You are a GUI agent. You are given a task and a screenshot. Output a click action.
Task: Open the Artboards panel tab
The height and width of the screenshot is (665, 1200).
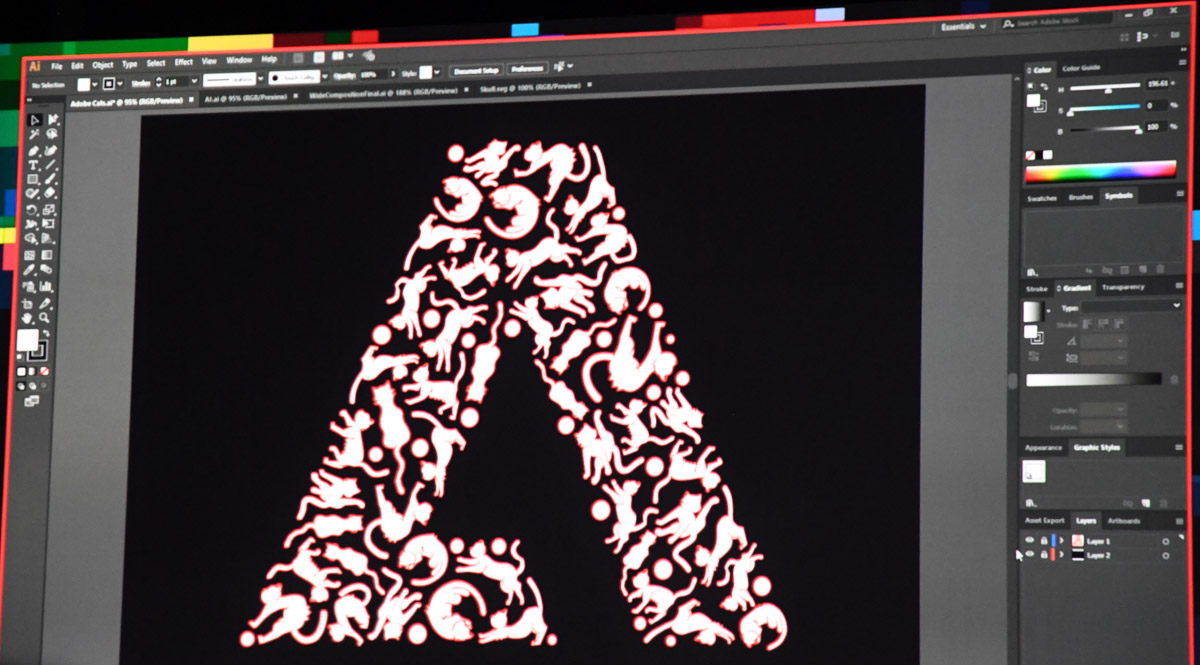pyautogui.click(x=1124, y=521)
